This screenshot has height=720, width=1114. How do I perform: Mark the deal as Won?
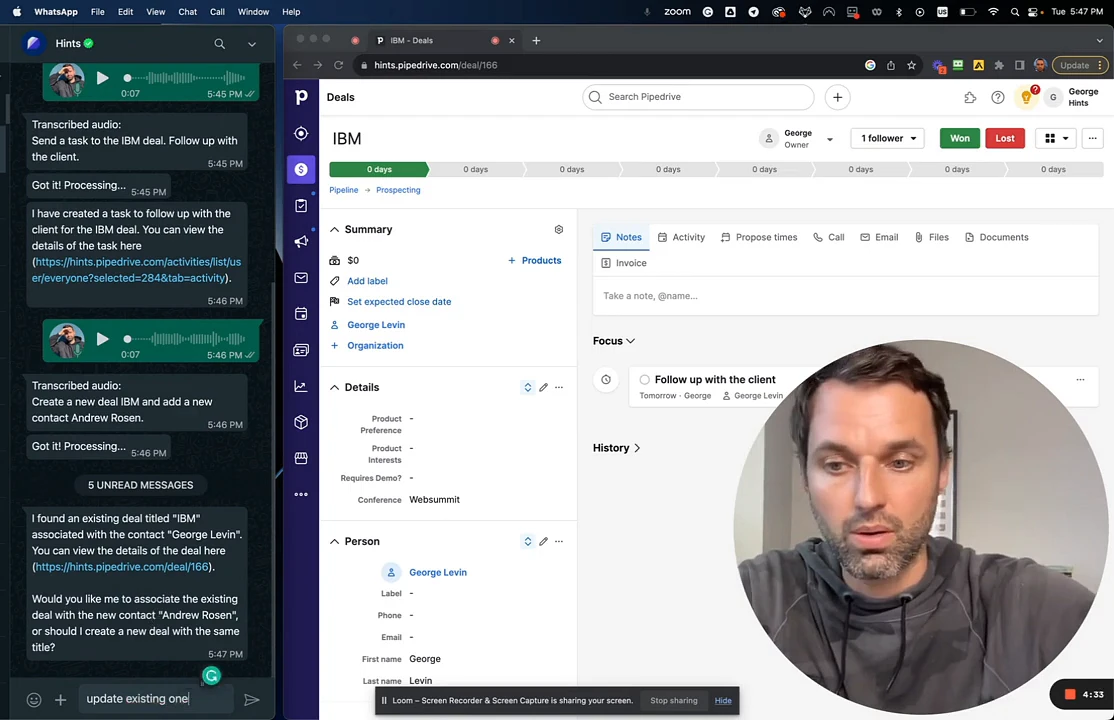pyautogui.click(x=960, y=138)
